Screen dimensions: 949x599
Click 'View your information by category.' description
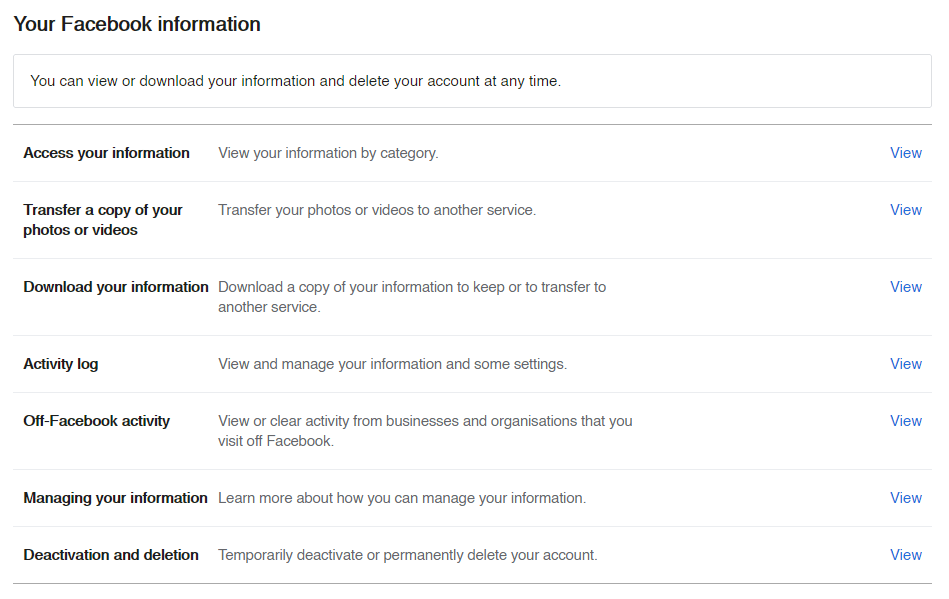click(x=328, y=153)
